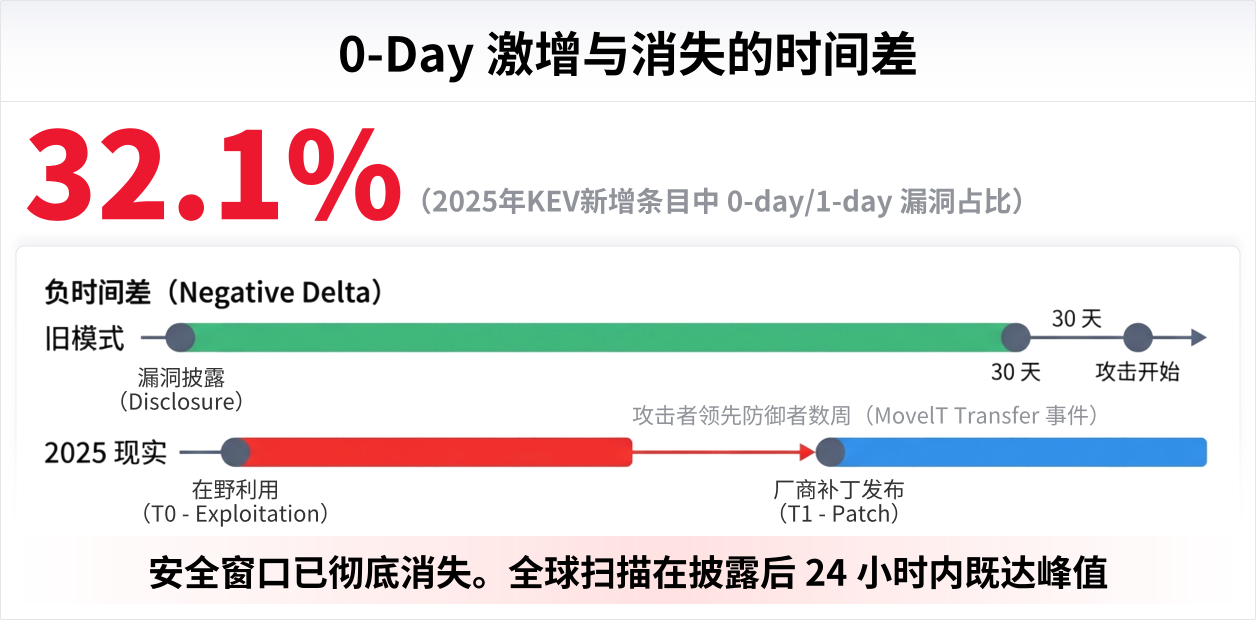Click the T0 Exploitation marker dot

coord(235,452)
